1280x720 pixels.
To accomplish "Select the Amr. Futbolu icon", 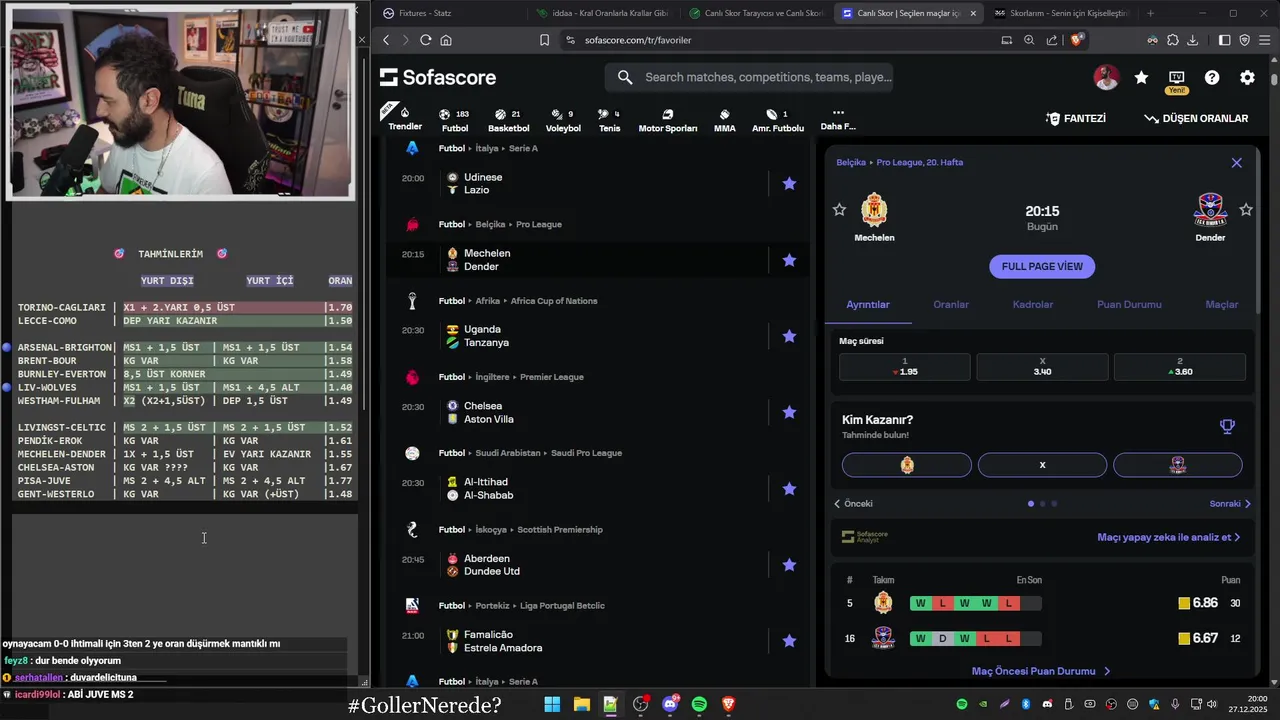I will [x=778, y=120].
